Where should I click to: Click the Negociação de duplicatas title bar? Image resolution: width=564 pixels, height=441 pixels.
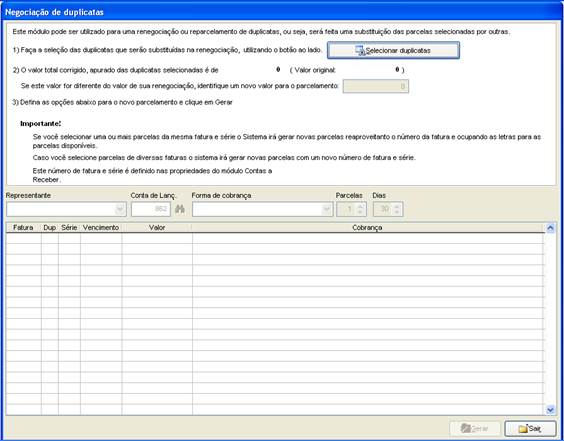point(282,12)
